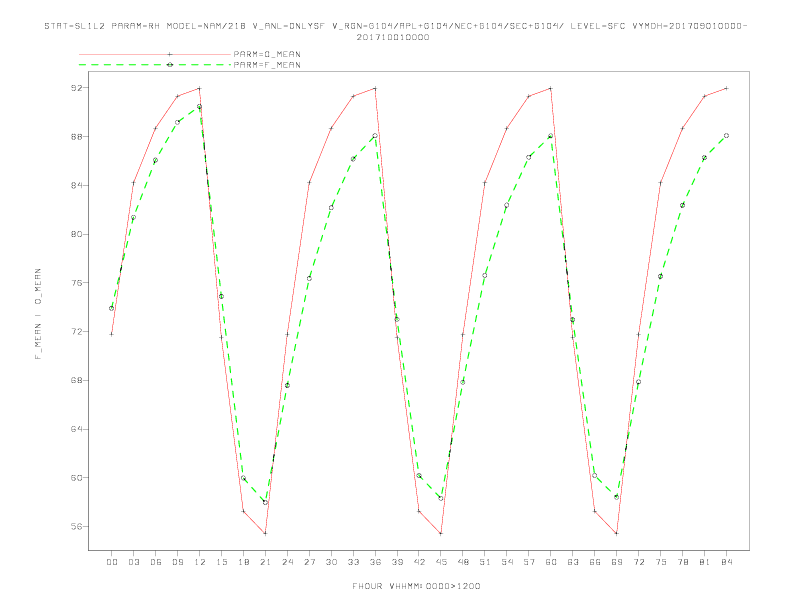Click red O_MEAN minimum point at hour 21
Screen dimensions: 792x612
coord(265,533)
